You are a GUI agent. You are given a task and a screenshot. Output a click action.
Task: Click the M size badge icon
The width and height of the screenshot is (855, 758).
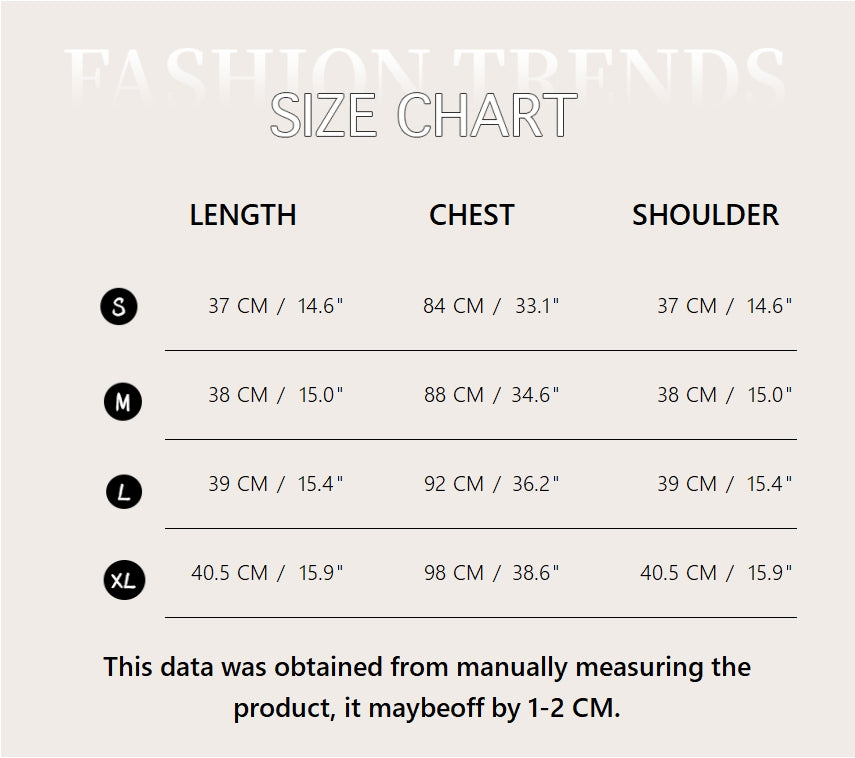[123, 402]
